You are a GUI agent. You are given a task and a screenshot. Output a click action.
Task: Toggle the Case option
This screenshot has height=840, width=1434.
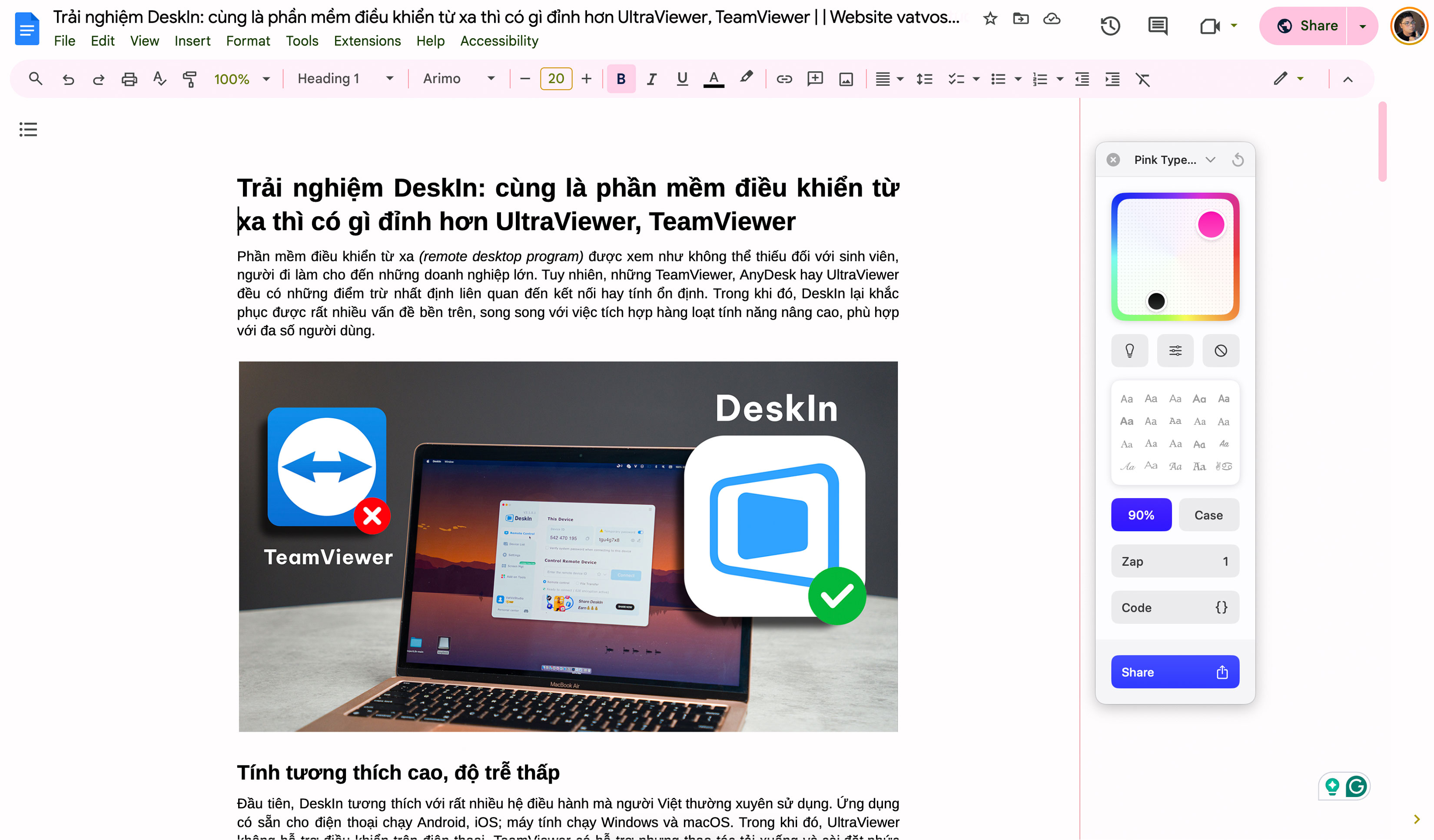pos(1208,515)
